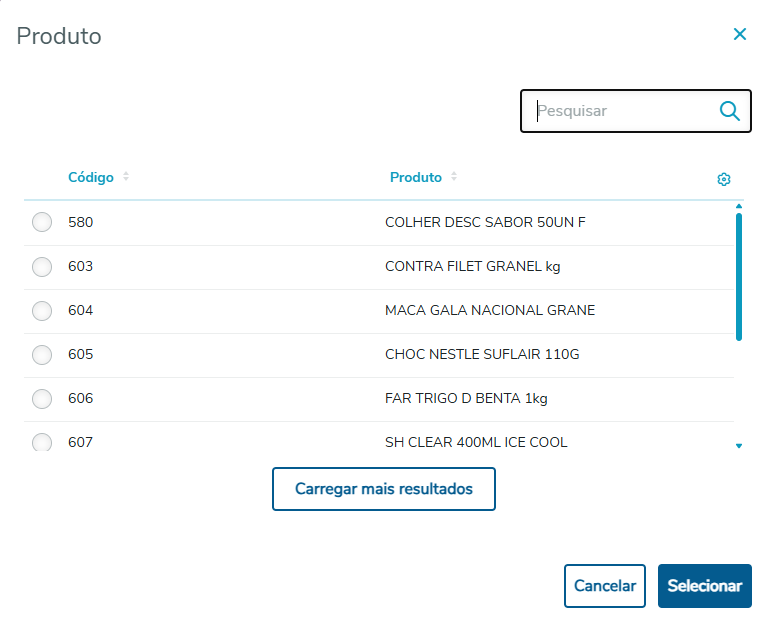Confirm with Selecionar button
The image size is (764, 628).
click(x=704, y=586)
